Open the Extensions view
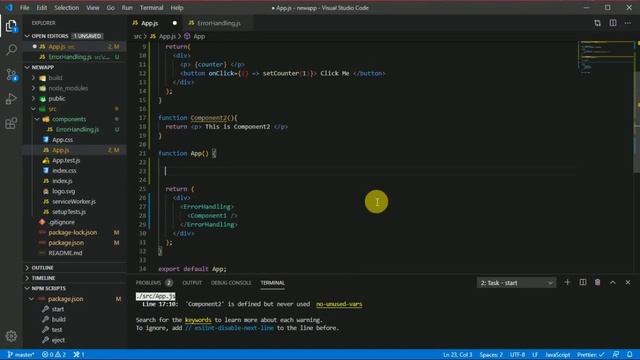This screenshot has width=640, height=360. point(11,123)
